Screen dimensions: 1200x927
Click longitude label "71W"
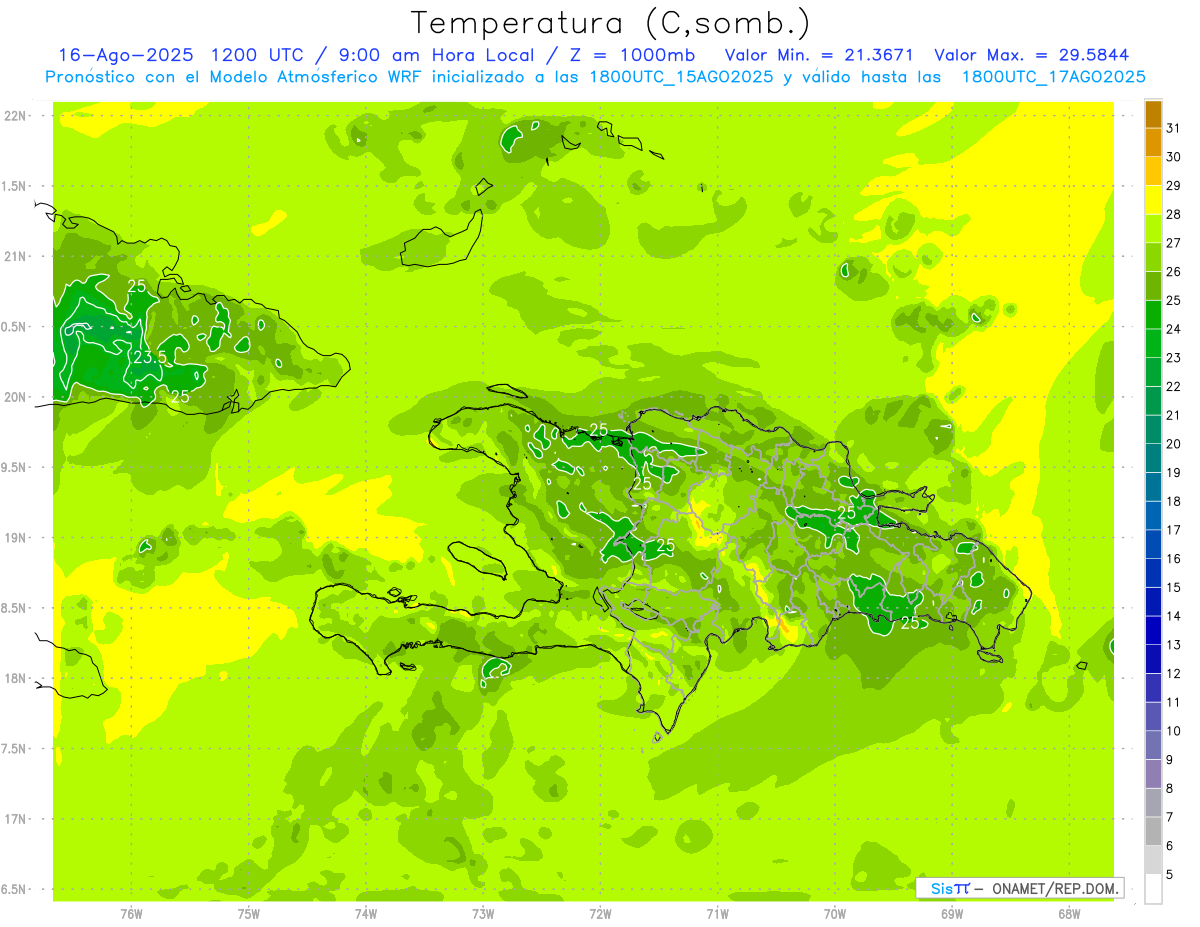tap(717, 913)
